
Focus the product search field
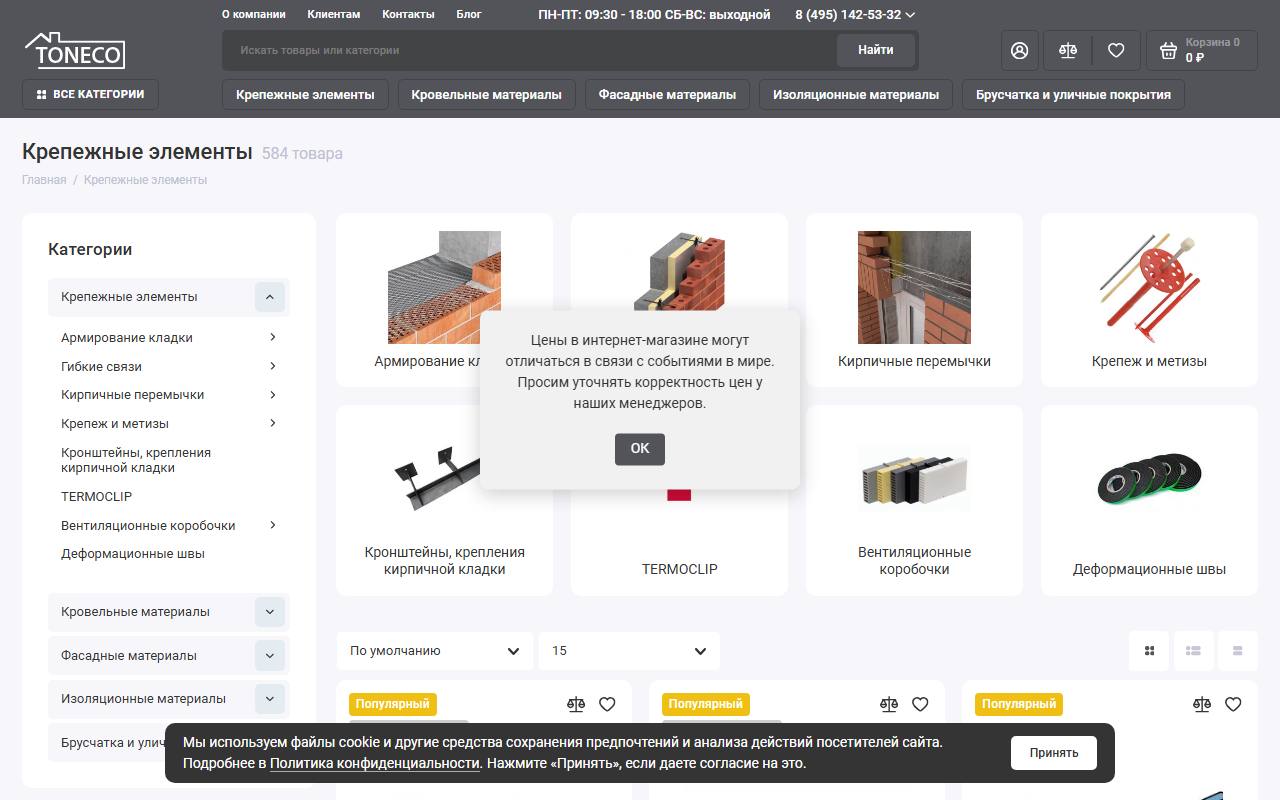pyautogui.click(x=530, y=50)
